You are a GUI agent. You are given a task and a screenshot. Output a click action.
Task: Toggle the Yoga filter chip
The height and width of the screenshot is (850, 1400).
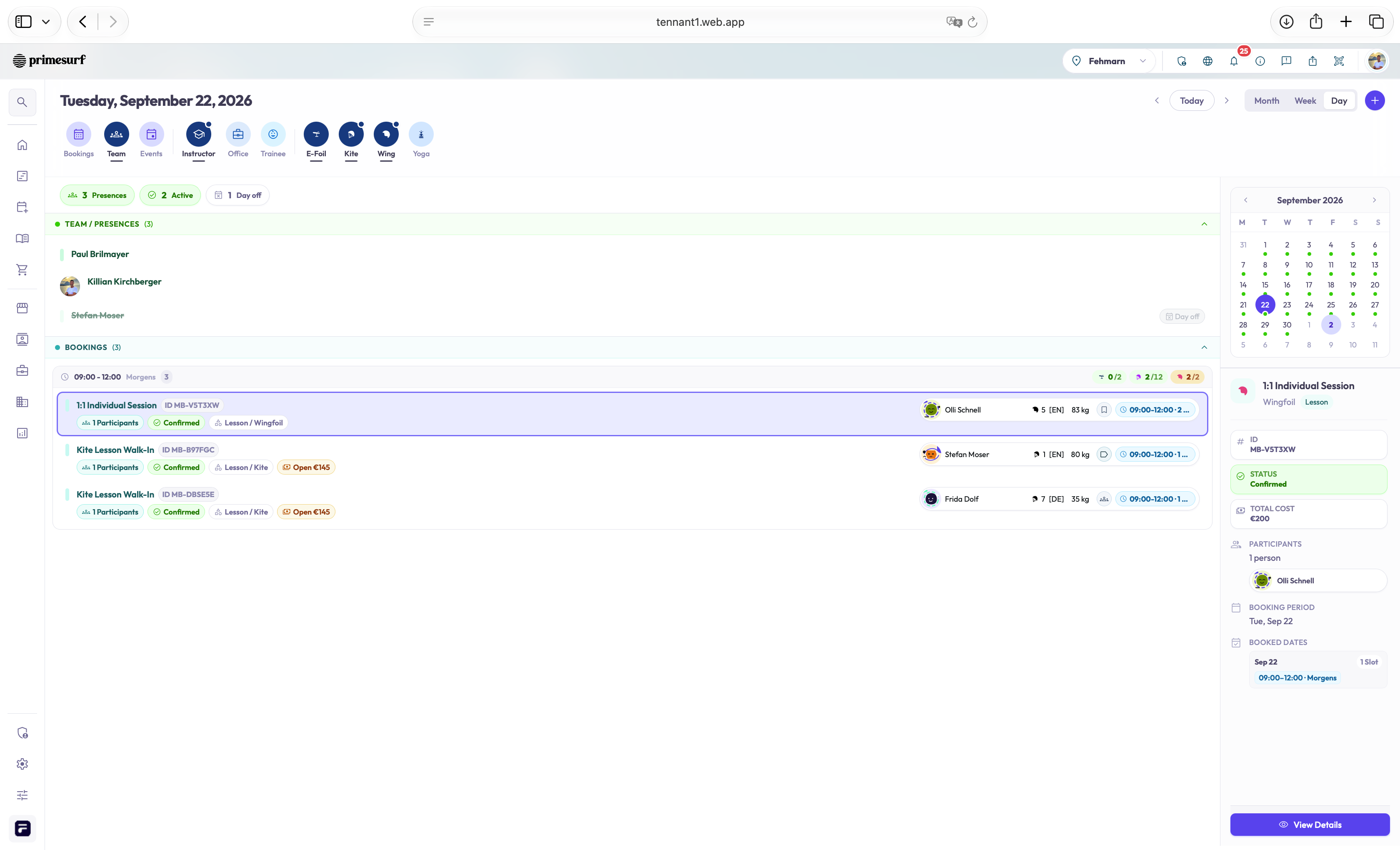(x=421, y=140)
